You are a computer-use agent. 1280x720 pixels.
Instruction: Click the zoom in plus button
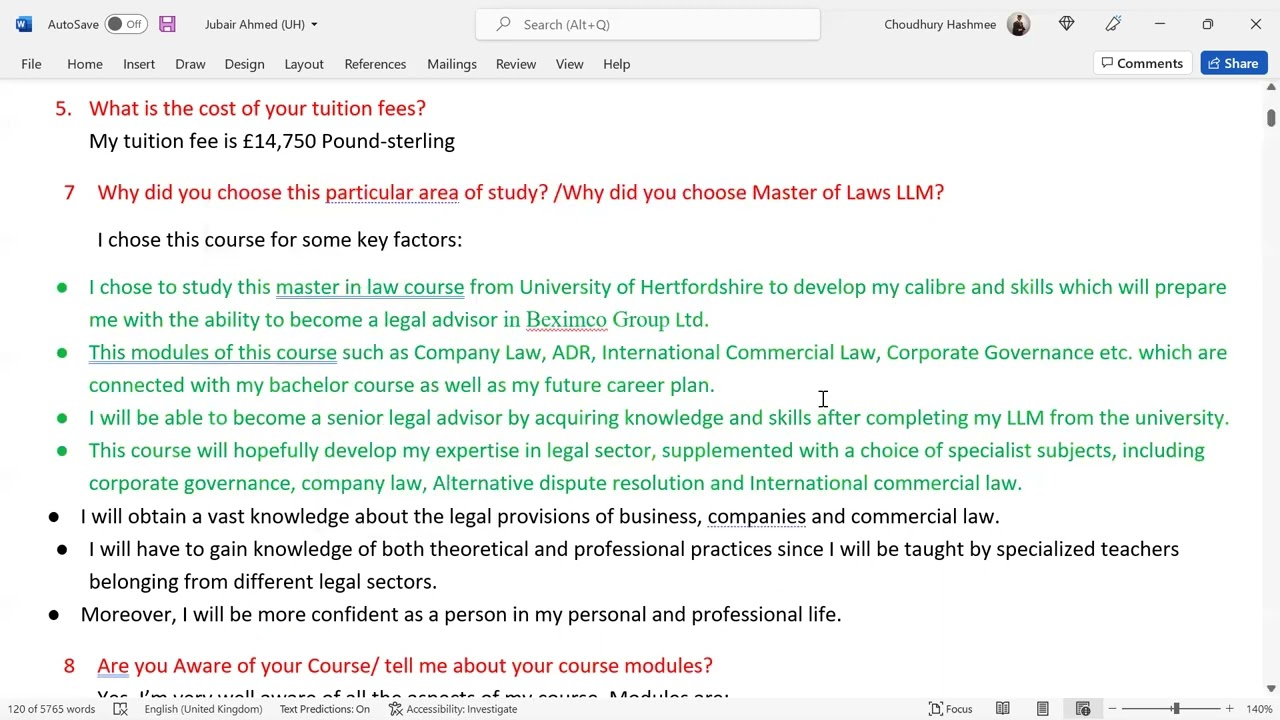coord(1230,709)
